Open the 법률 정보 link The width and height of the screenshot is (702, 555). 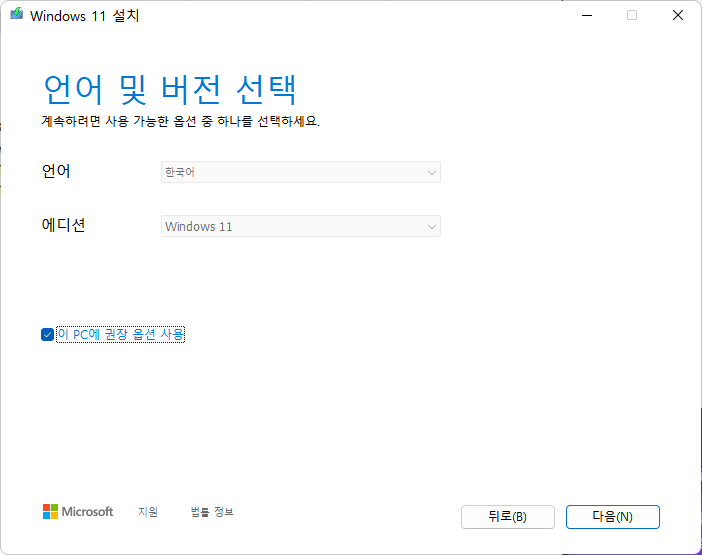[x=212, y=512]
